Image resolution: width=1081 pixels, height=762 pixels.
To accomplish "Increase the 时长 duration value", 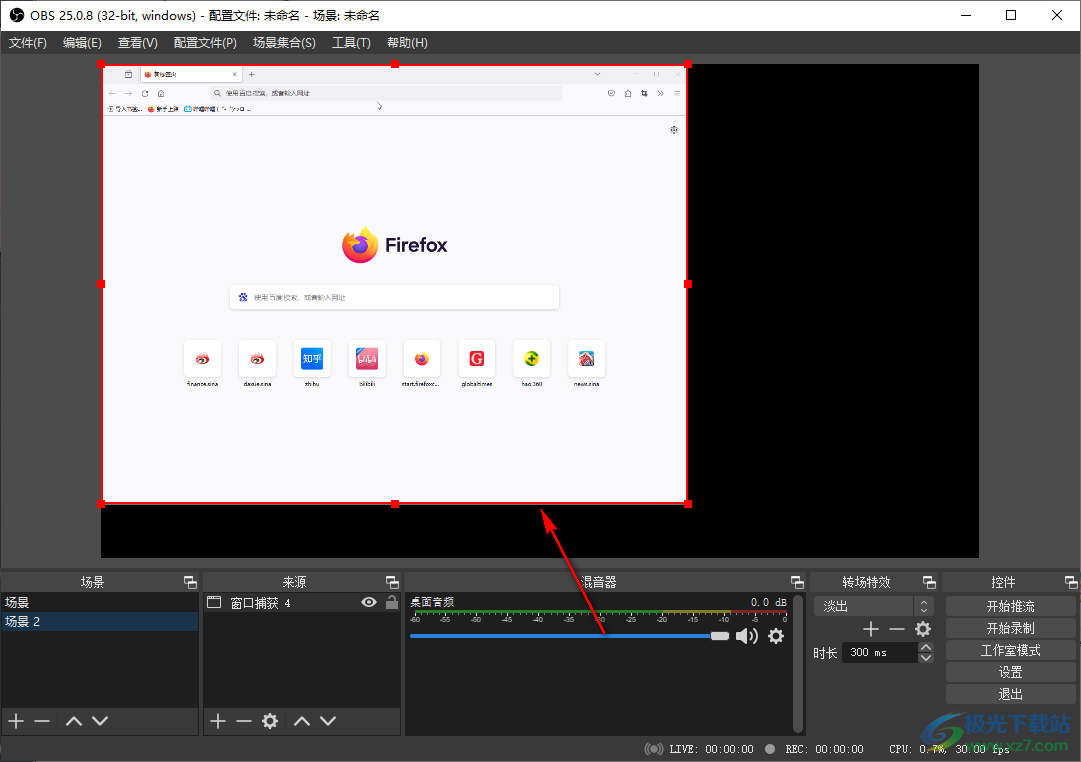I will click(x=927, y=648).
